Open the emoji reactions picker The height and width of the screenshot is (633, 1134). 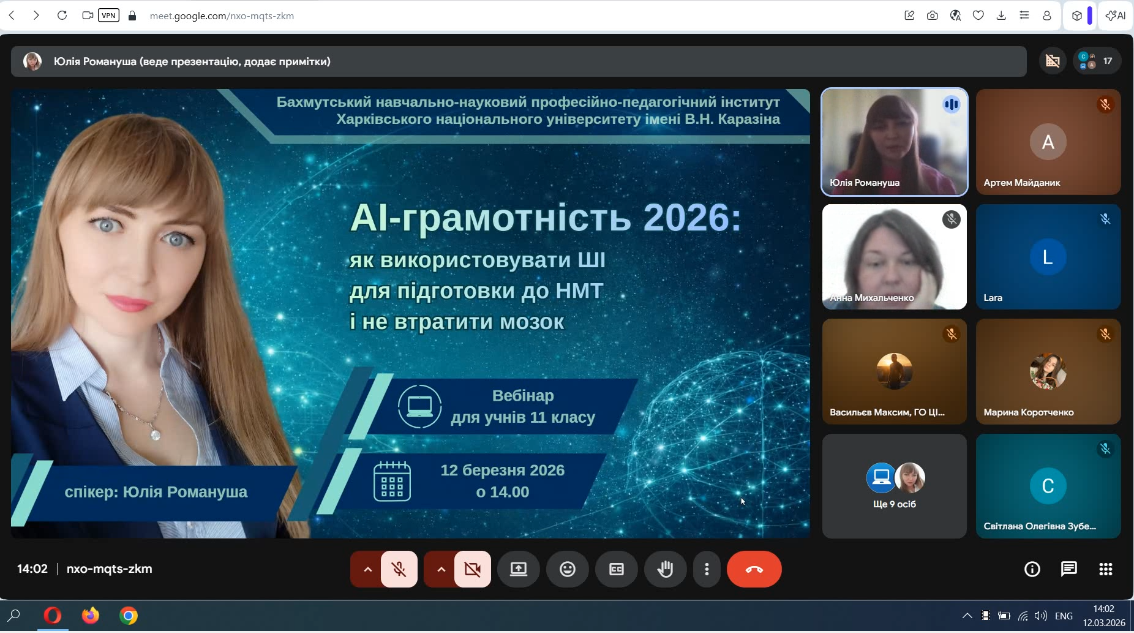pyautogui.click(x=567, y=569)
